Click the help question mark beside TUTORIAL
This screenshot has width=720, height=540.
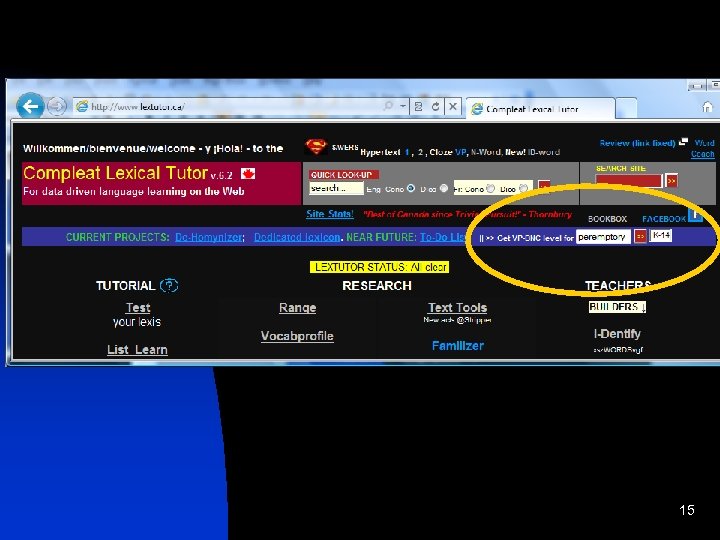tap(169, 286)
